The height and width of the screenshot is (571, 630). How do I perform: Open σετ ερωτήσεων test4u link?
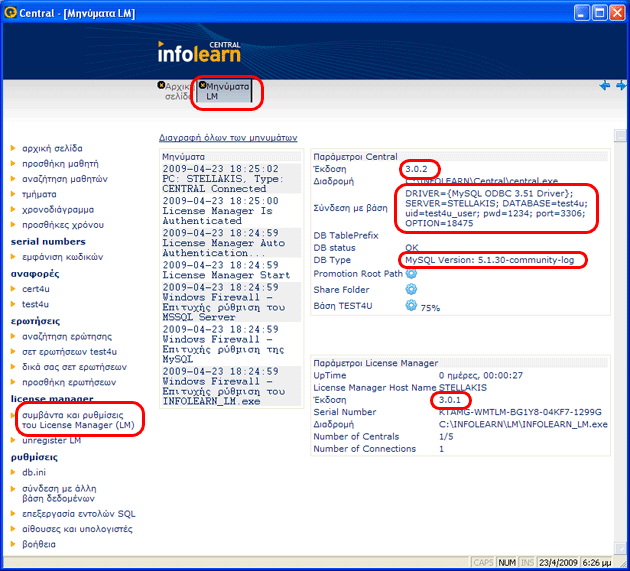pos(69,352)
